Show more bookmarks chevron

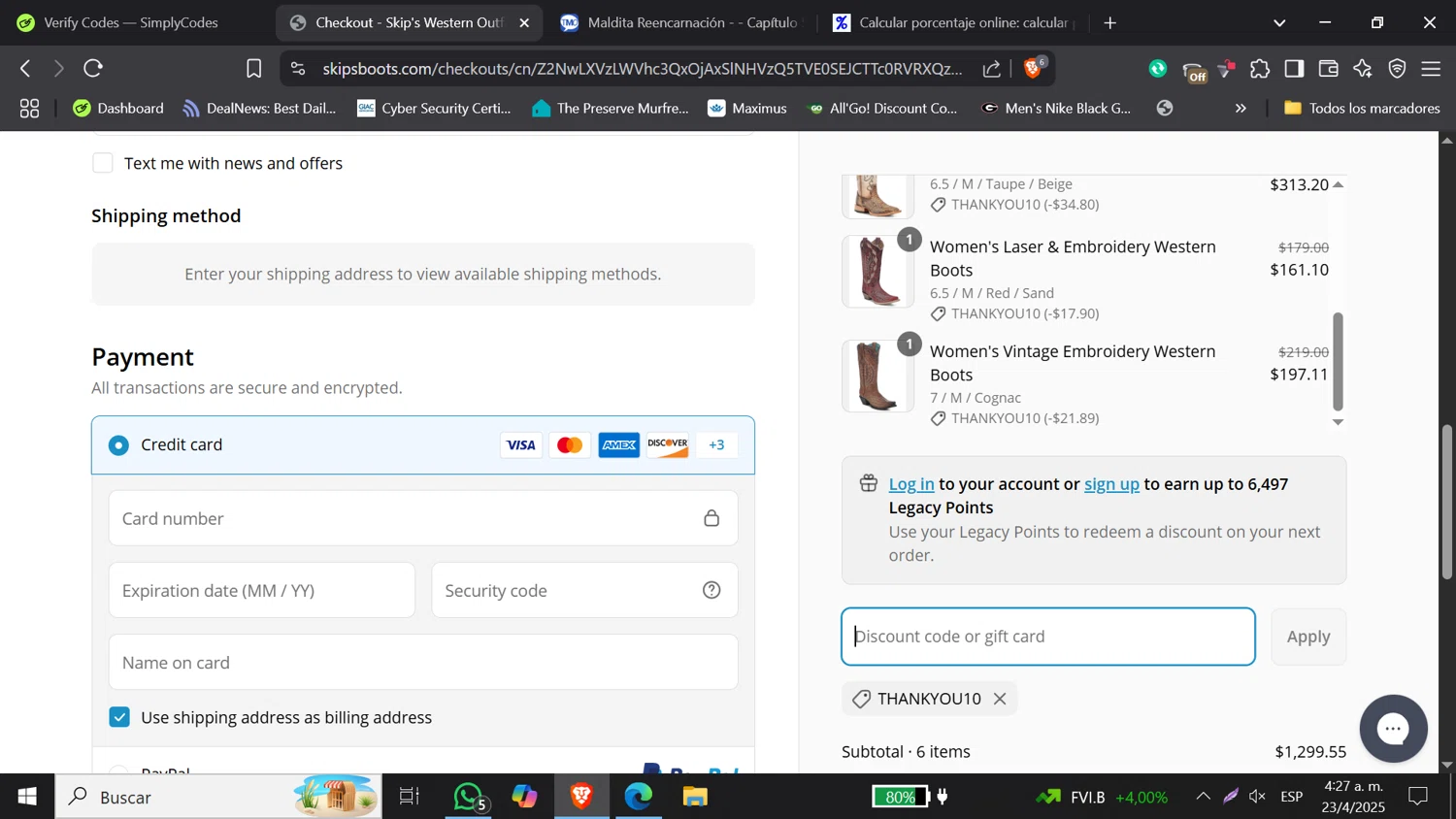(1241, 108)
